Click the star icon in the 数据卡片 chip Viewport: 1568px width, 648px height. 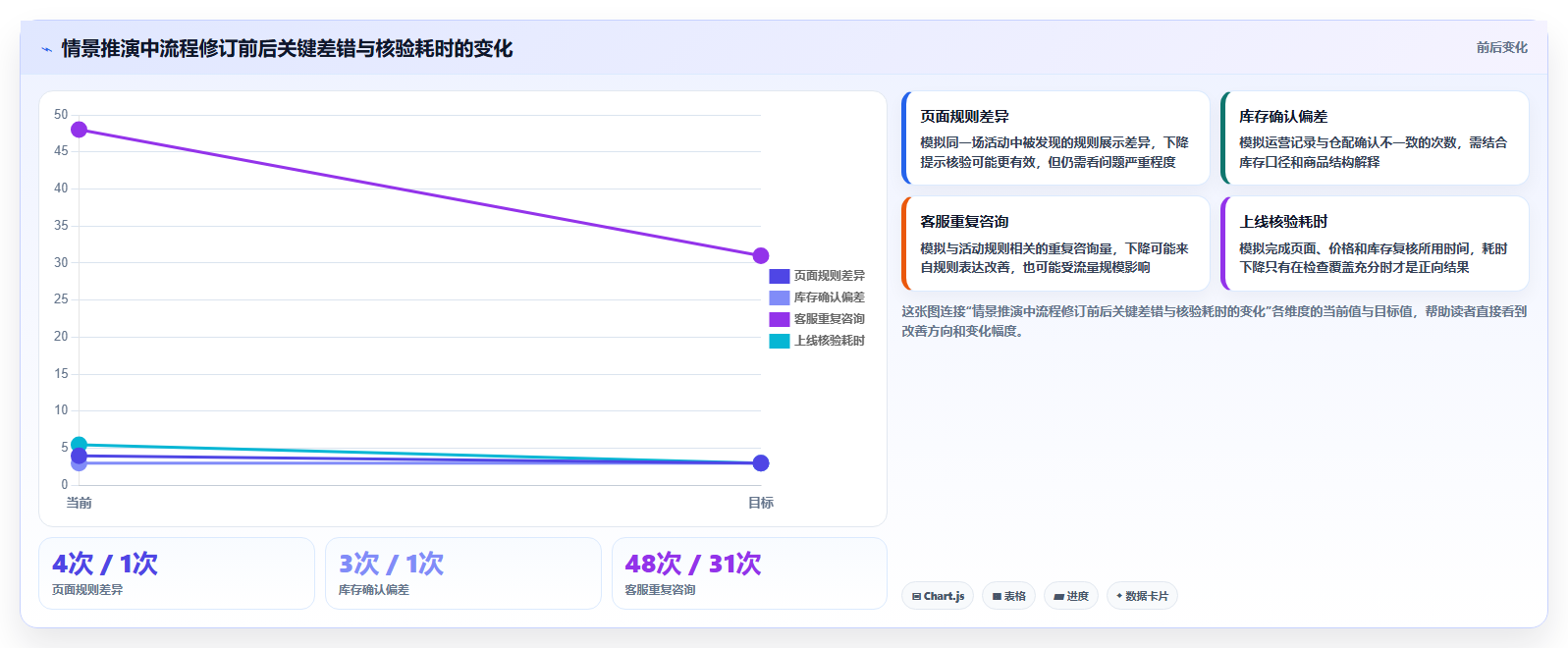point(1119,596)
